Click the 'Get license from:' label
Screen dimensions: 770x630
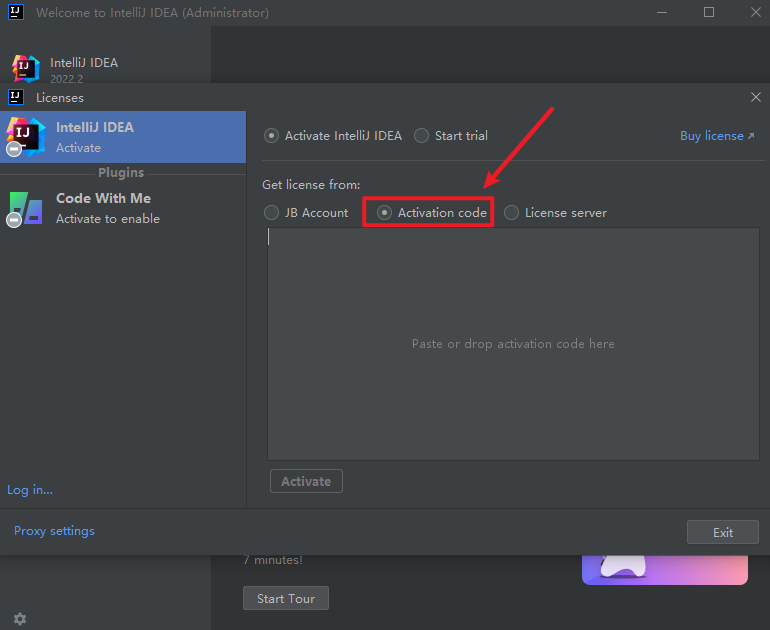311,185
